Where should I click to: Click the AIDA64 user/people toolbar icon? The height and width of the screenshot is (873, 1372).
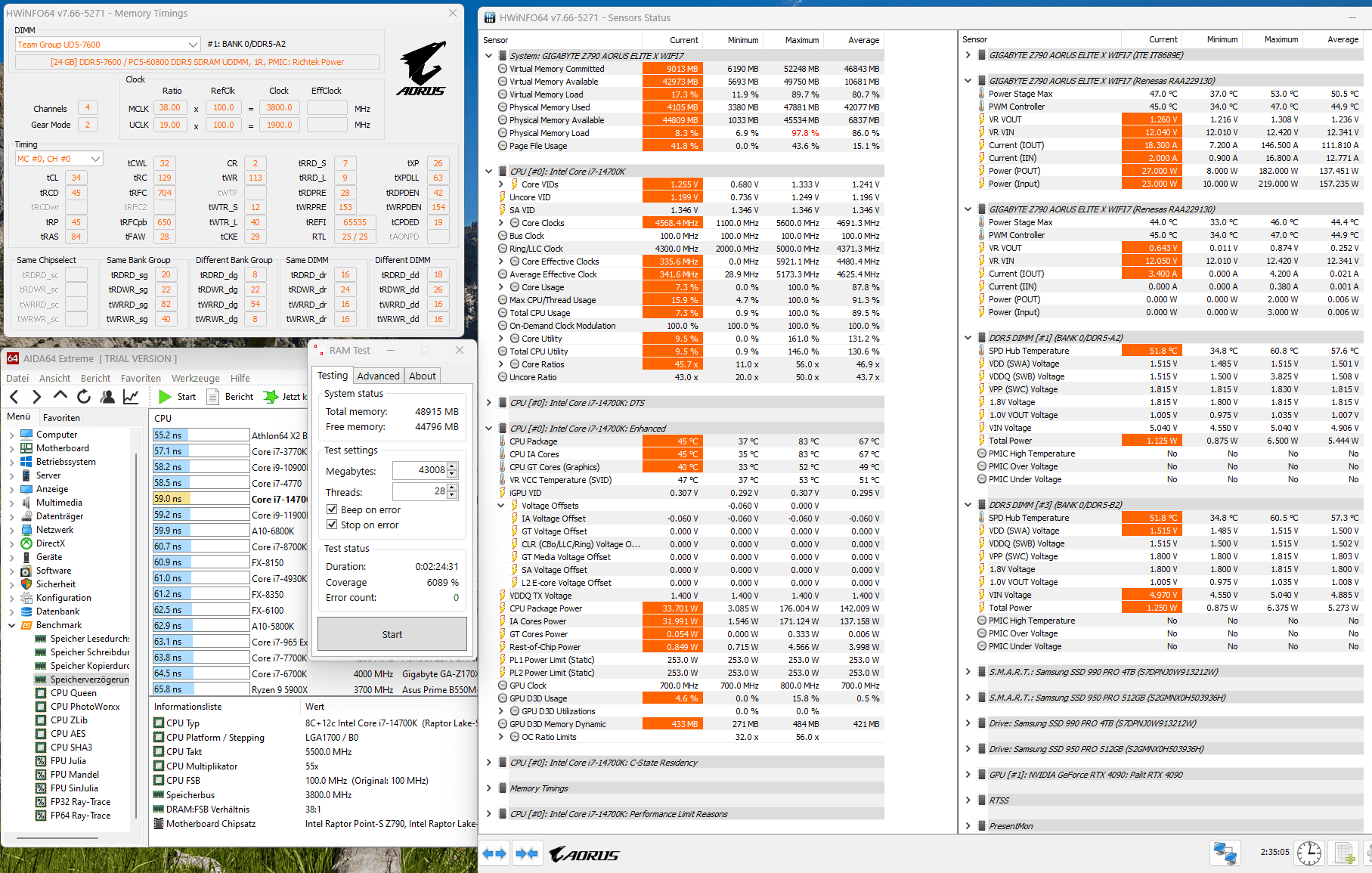point(107,397)
